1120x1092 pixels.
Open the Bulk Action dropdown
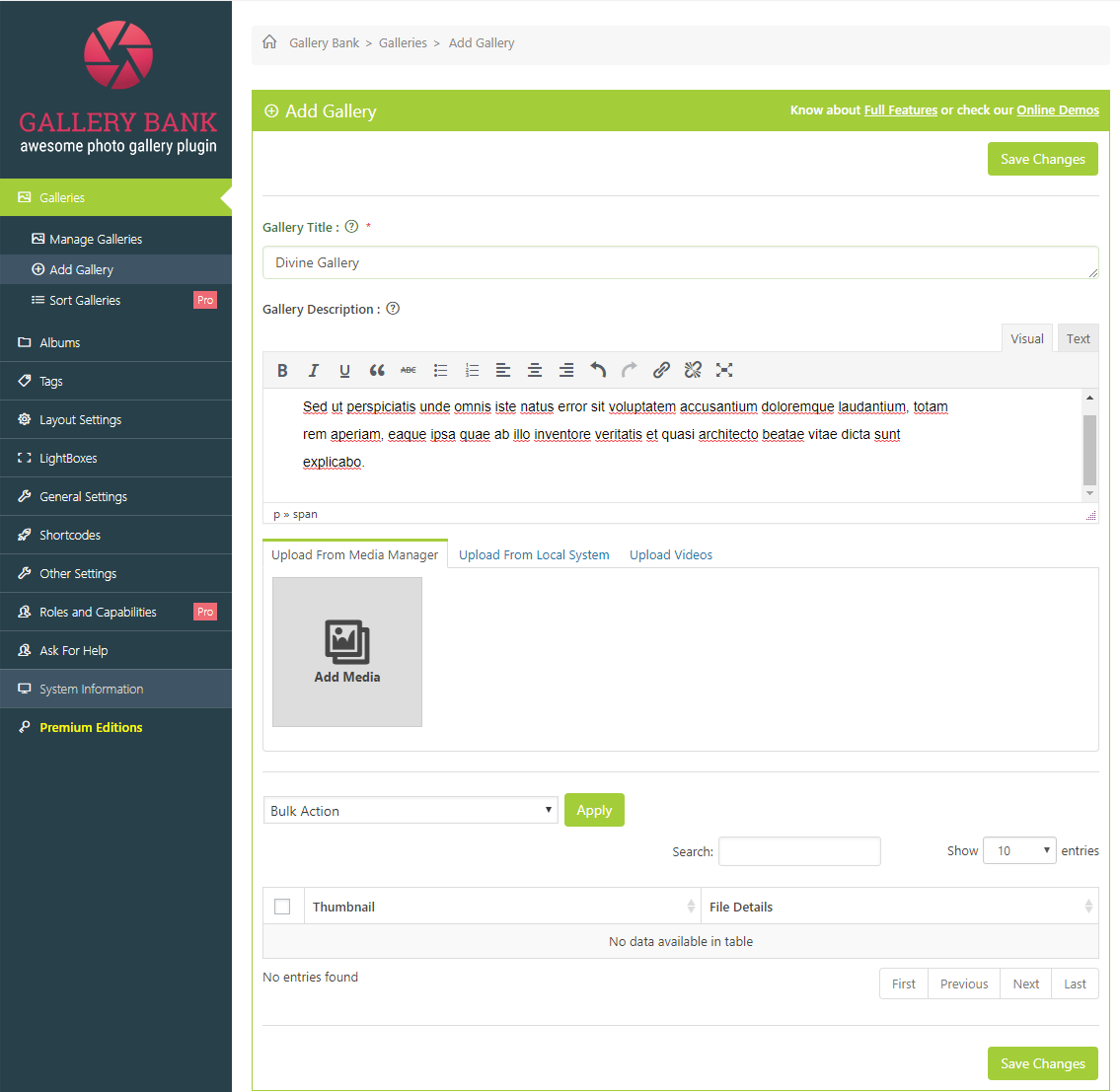pos(411,811)
